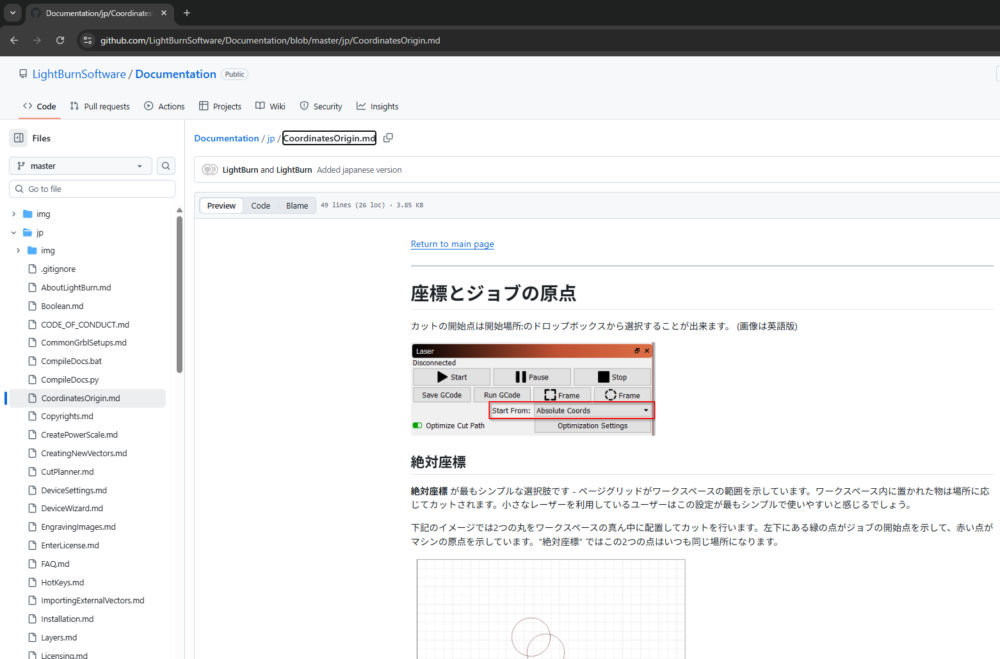Open the master branch dropdown
1000x659 pixels.
tap(81, 166)
